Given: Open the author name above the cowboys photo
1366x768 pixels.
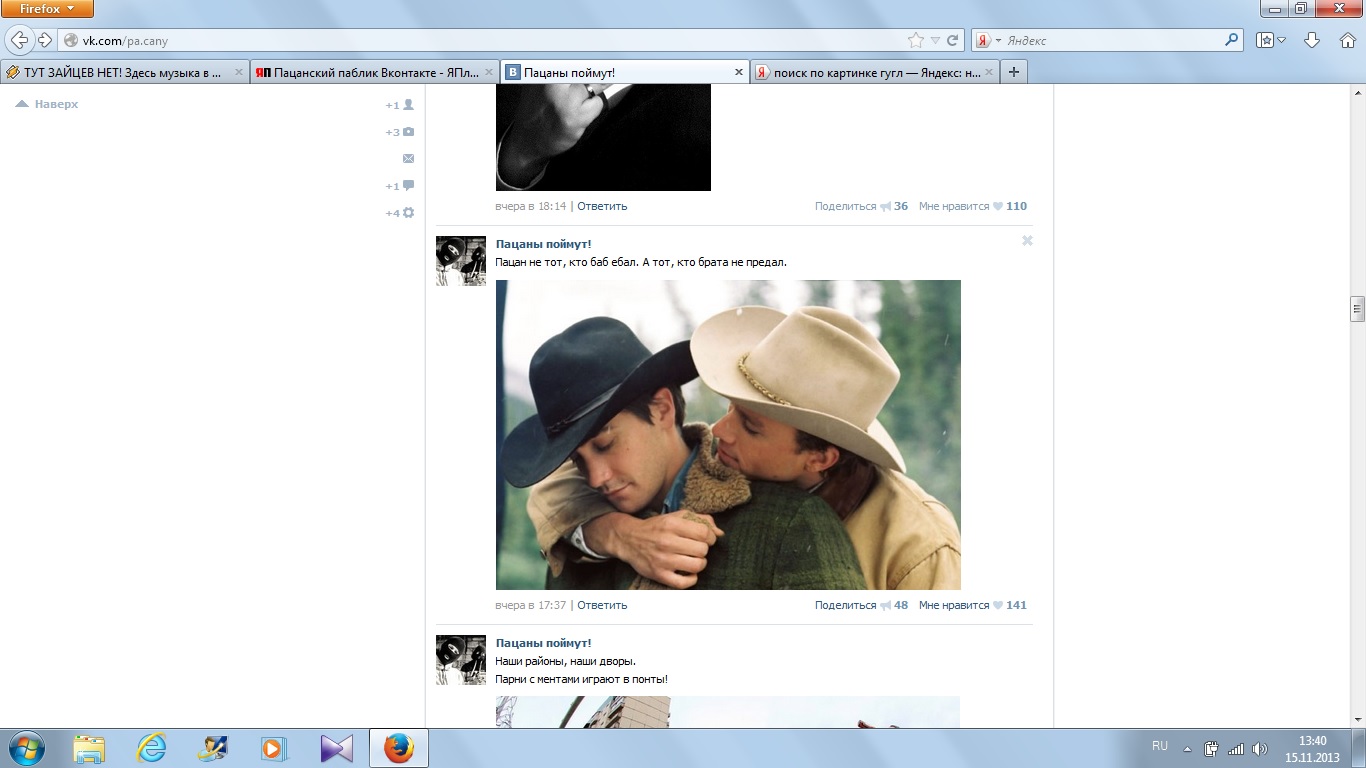Looking at the screenshot, I should 544,244.
